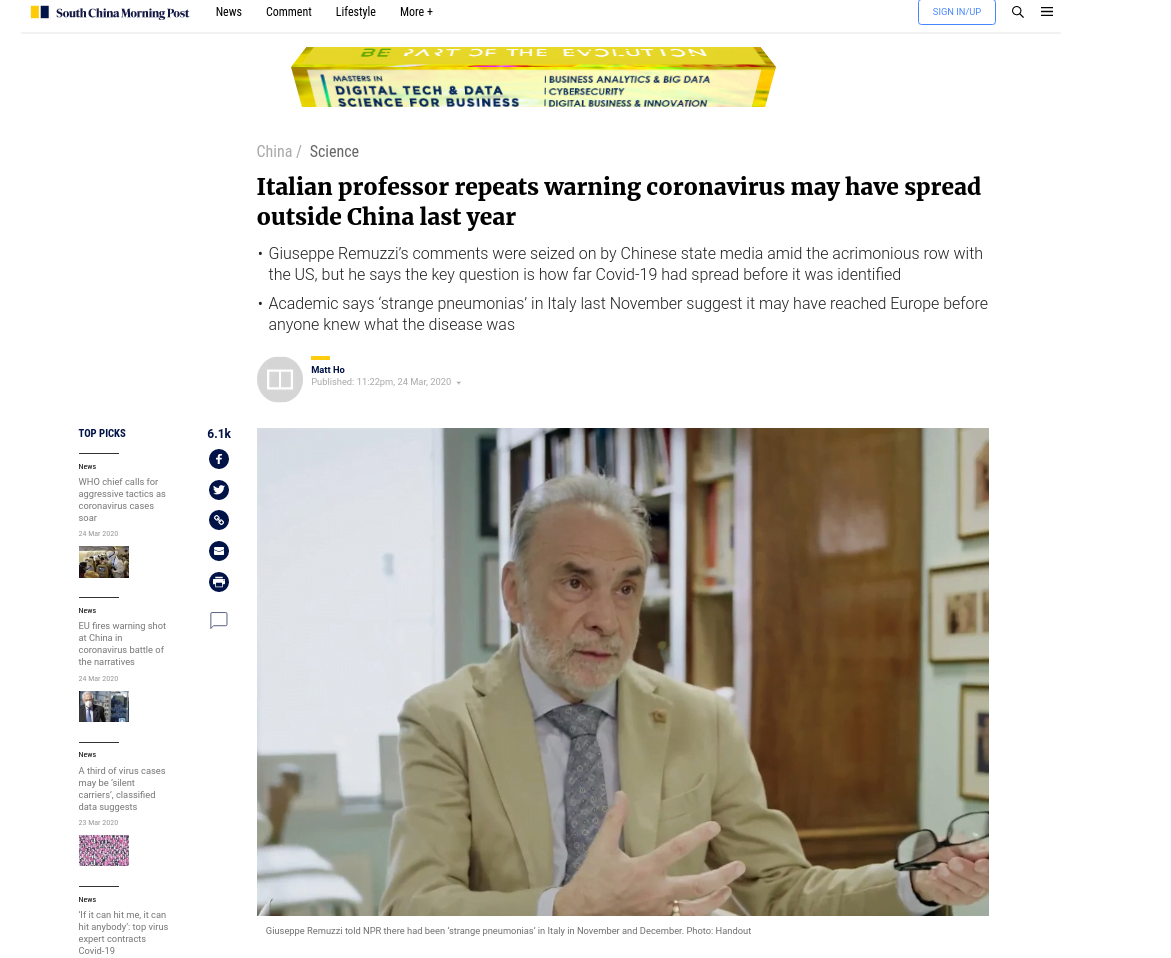Share article on Facebook
Viewport: 1171px width, 958px height.
click(219, 459)
